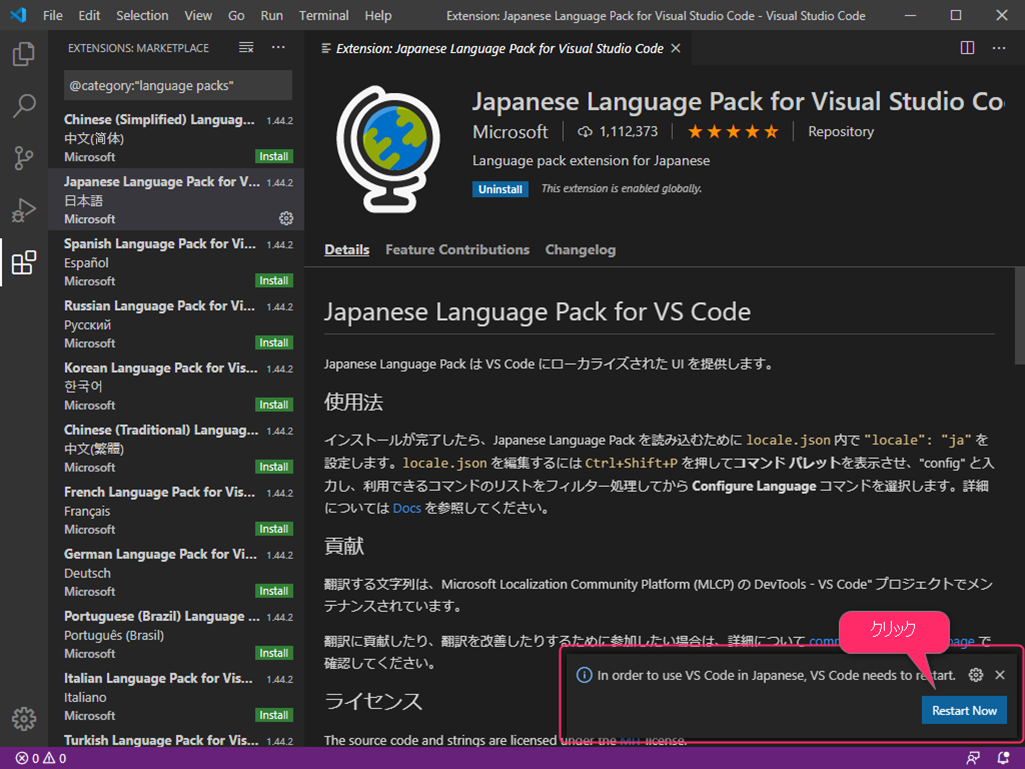Click the globe extension icon

[388, 149]
